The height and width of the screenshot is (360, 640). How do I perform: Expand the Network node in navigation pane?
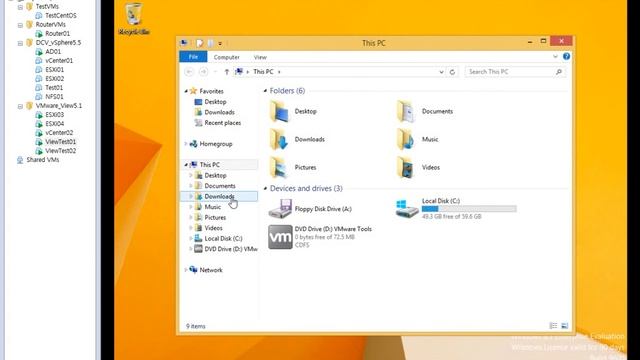tap(186, 270)
